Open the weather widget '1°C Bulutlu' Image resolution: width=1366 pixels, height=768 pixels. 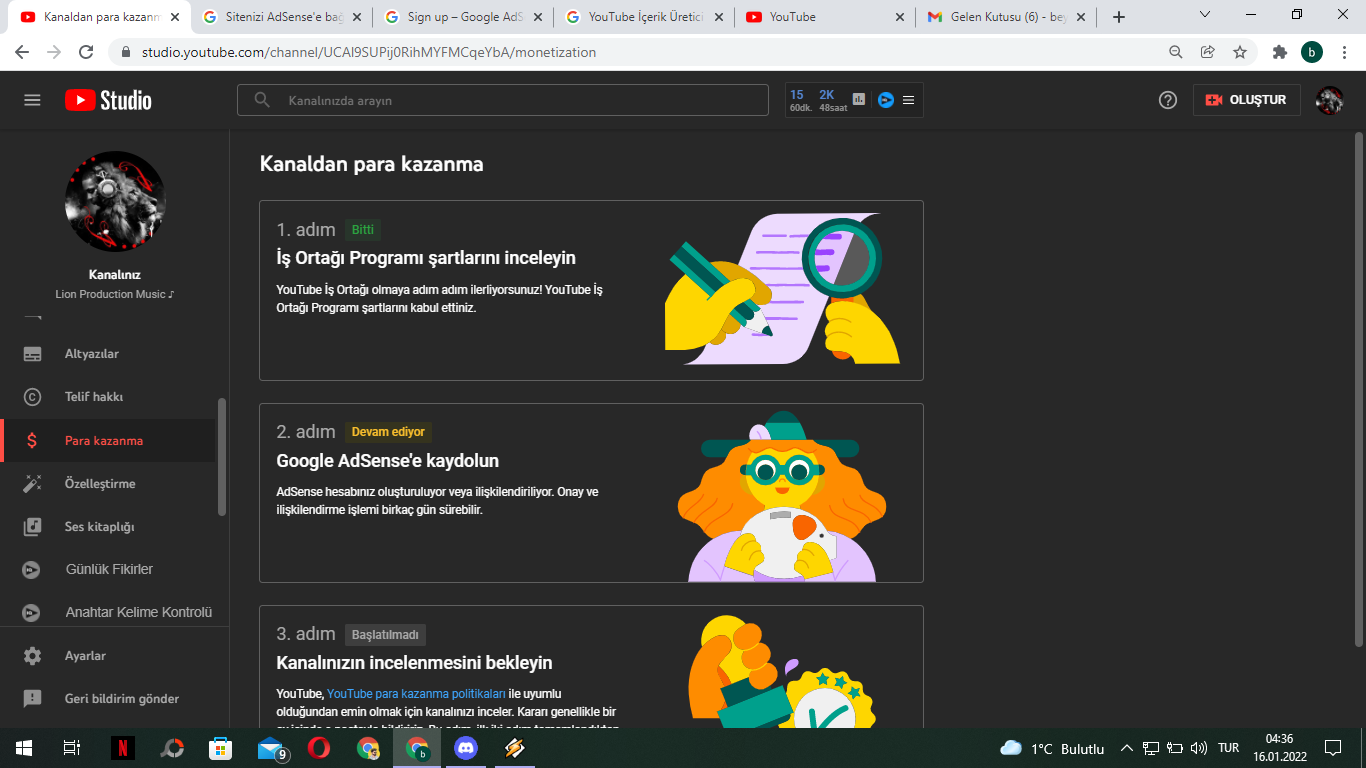coord(1052,748)
